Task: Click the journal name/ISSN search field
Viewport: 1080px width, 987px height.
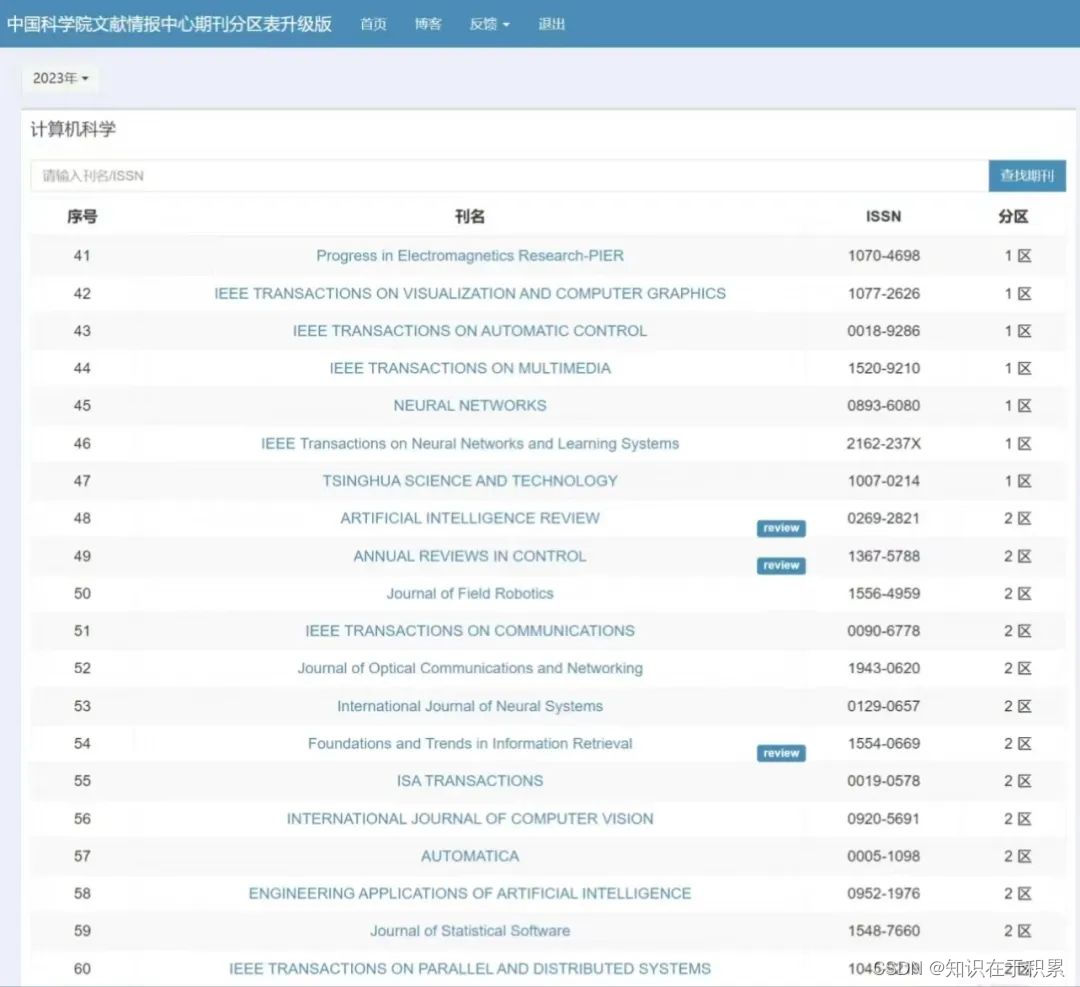Action: click(509, 176)
